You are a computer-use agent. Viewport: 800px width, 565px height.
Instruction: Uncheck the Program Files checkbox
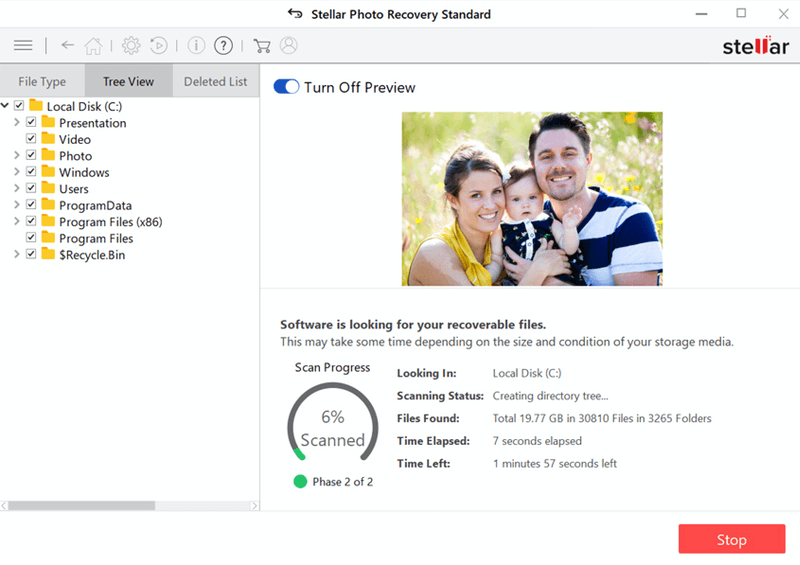point(31,237)
